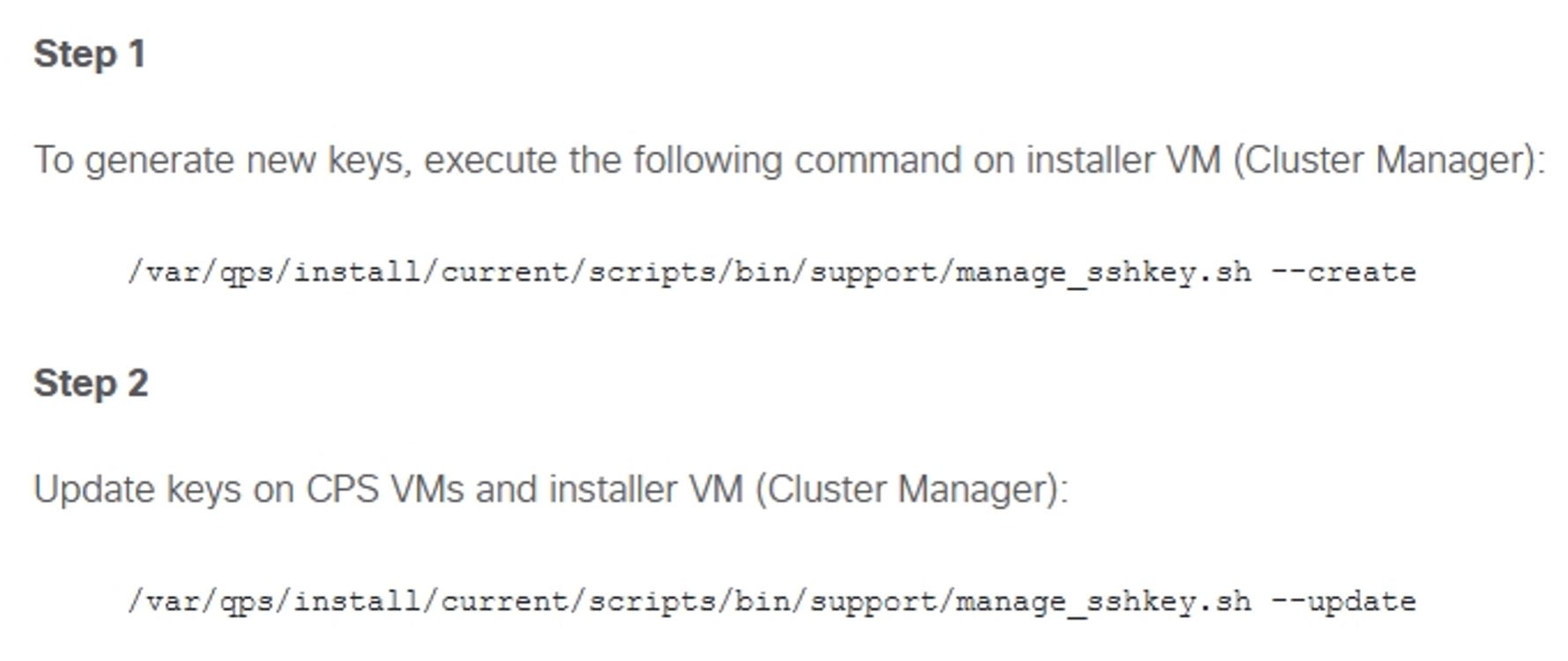Click "(Cluster Manager)" in the Step 1 sentence
The height and width of the screenshot is (661, 1568).
click(1389, 160)
